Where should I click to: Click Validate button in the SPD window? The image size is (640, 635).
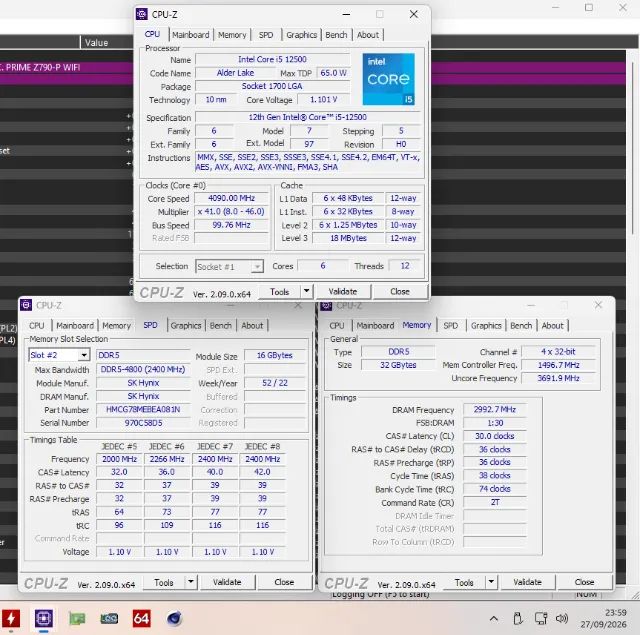click(x=227, y=582)
